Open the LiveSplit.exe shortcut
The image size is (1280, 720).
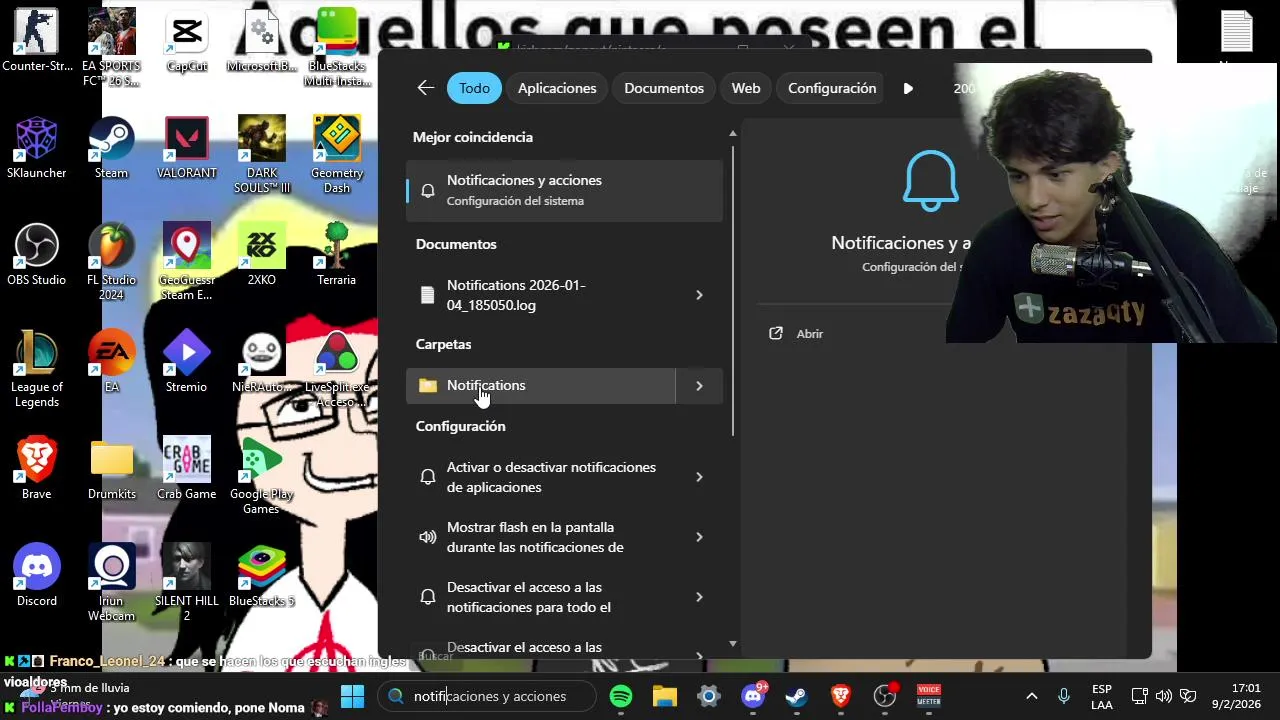coord(337,368)
